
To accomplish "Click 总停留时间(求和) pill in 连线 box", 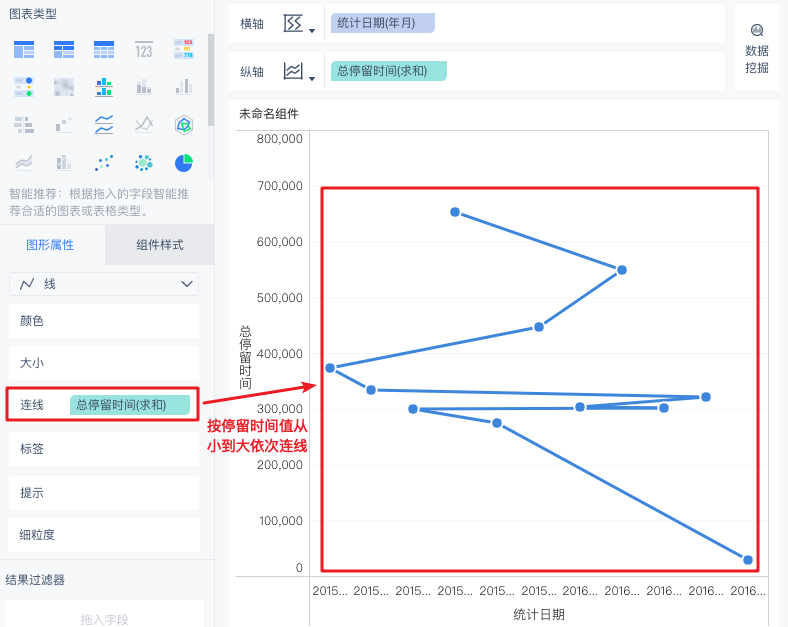I will pos(130,405).
